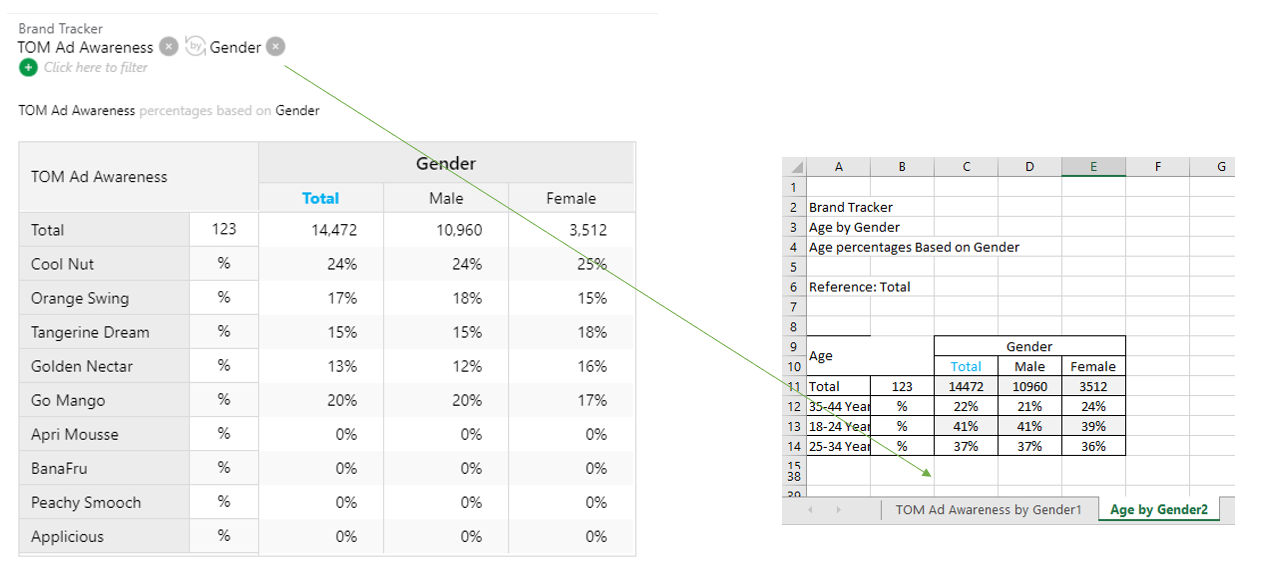1266x578 pixels.
Task: Click the green plus filter icon
Action: [28, 67]
